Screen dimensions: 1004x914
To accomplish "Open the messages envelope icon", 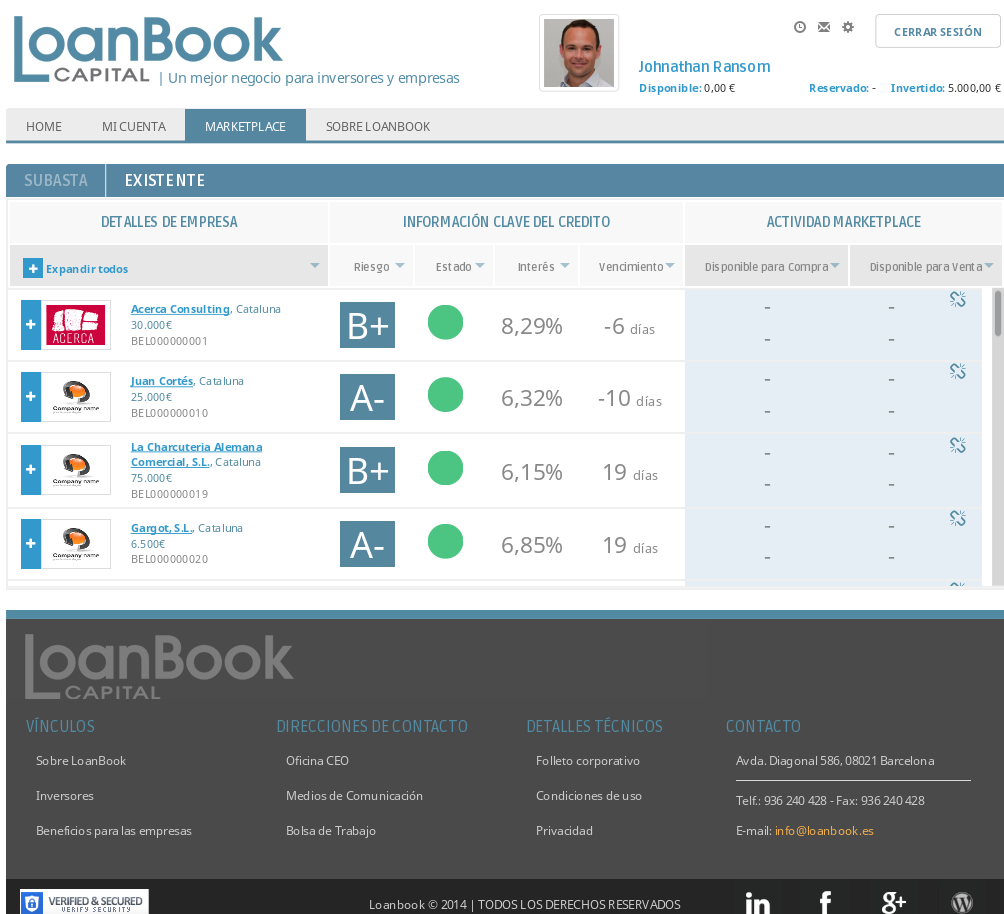I will (824, 27).
